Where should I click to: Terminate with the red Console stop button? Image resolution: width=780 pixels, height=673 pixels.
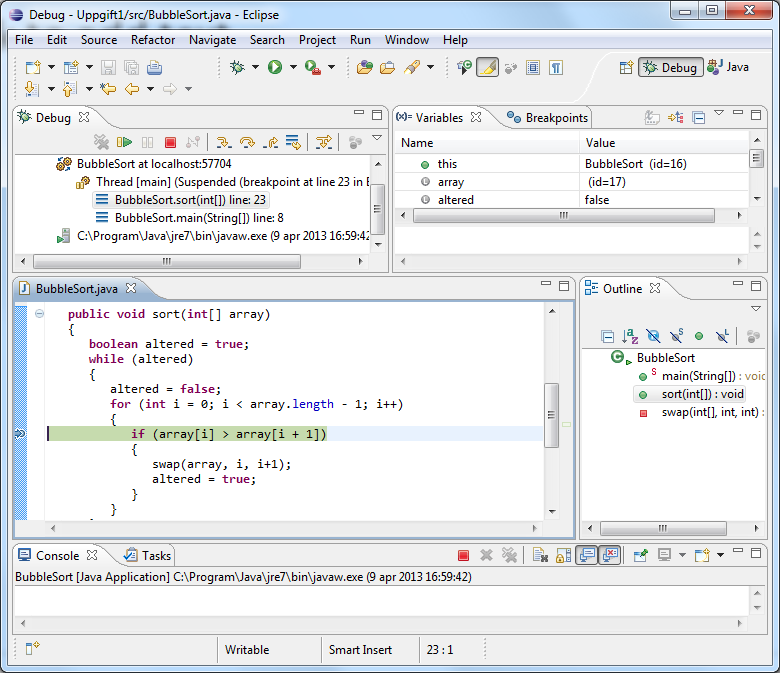tap(463, 555)
